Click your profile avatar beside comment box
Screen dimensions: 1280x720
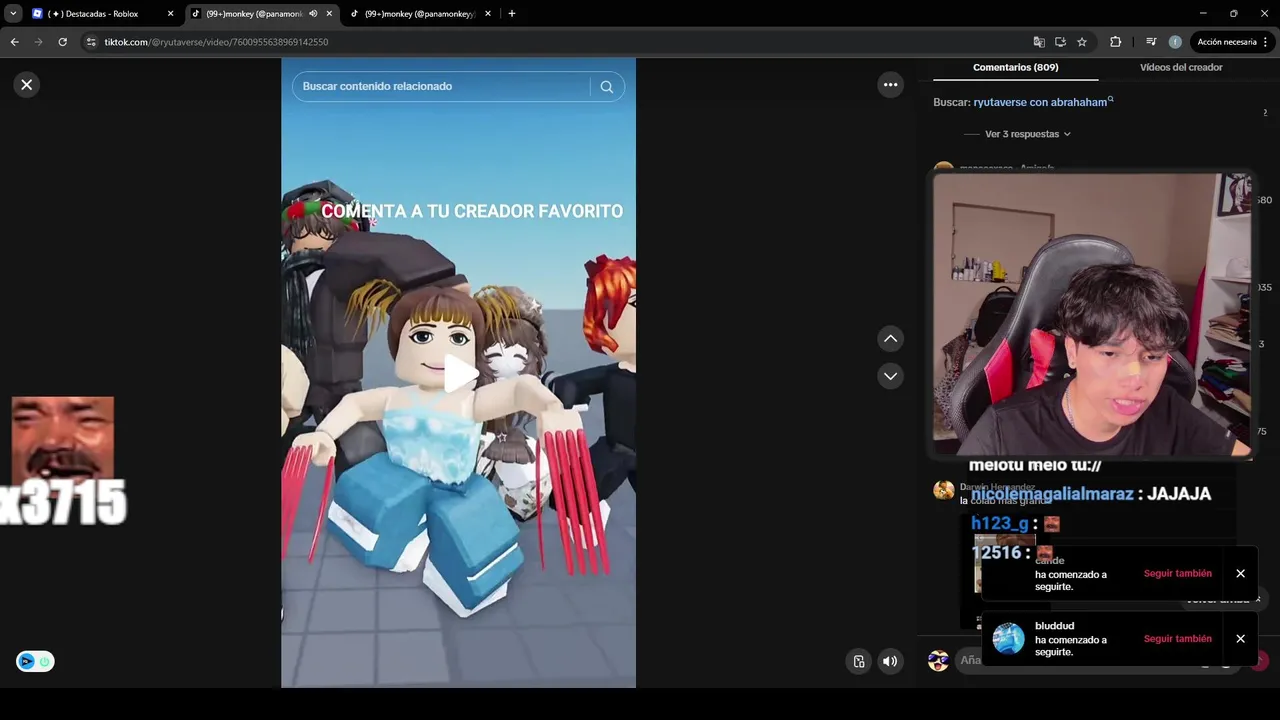[938, 661]
